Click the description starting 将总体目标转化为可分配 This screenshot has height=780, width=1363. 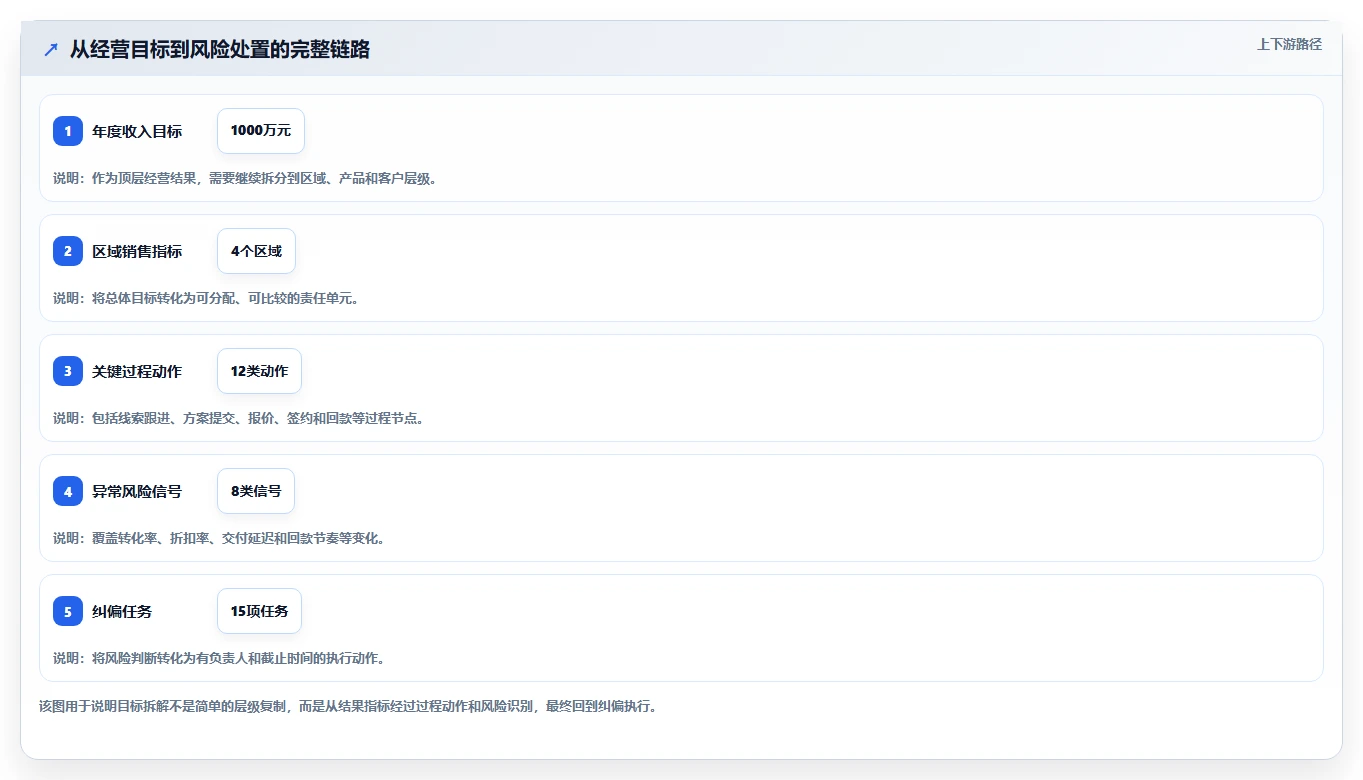pos(206,298)
